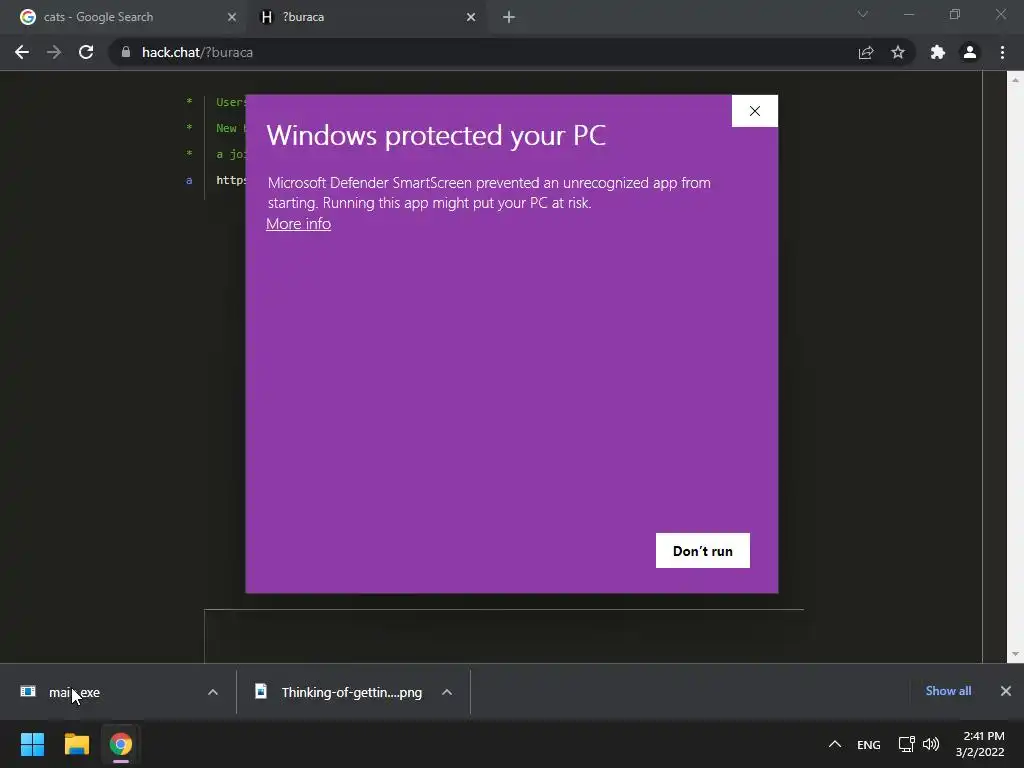Close the downloads bar
Screen dimensions: 1024x768
pos(1006,691)
